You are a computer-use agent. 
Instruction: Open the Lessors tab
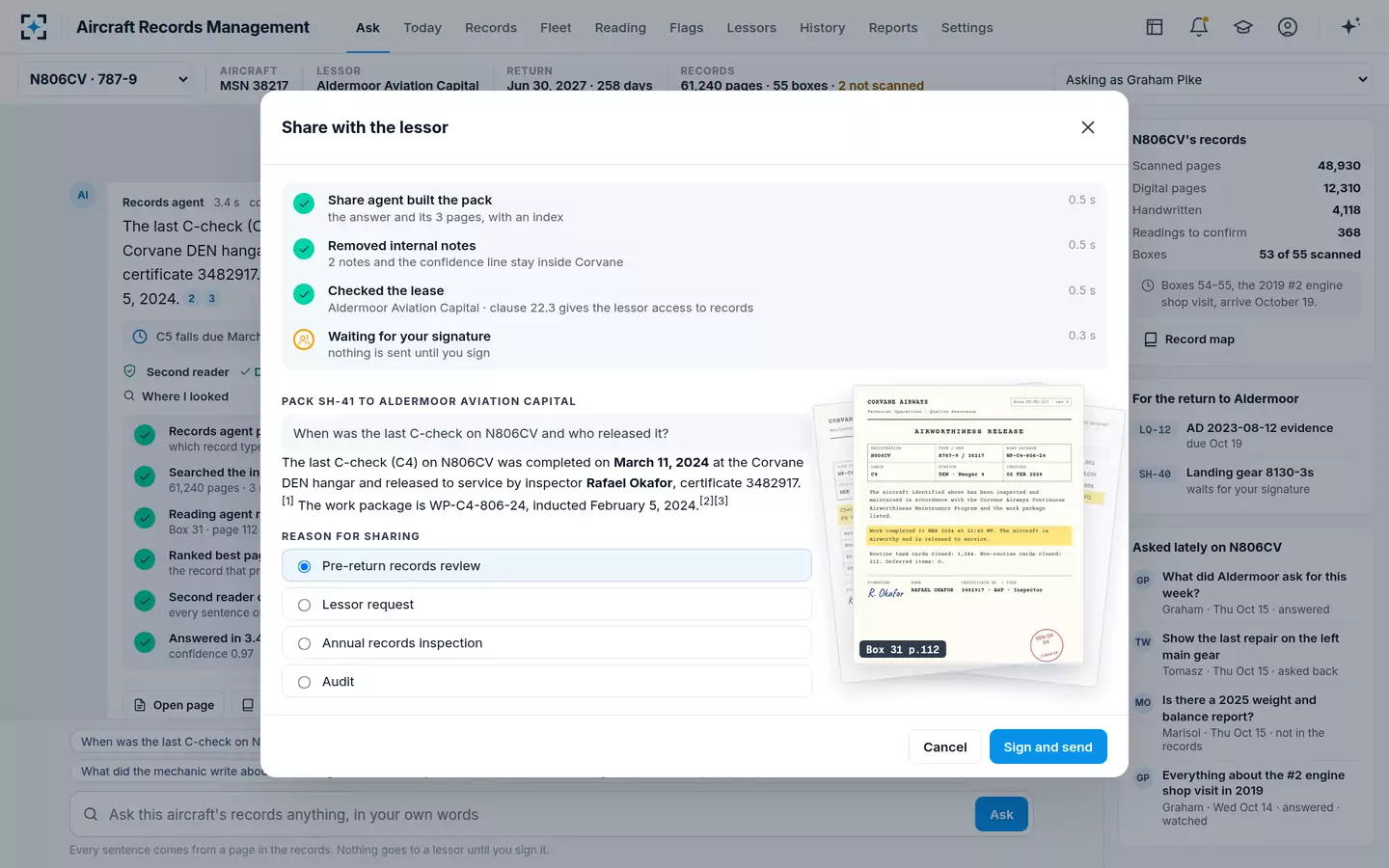751,28
